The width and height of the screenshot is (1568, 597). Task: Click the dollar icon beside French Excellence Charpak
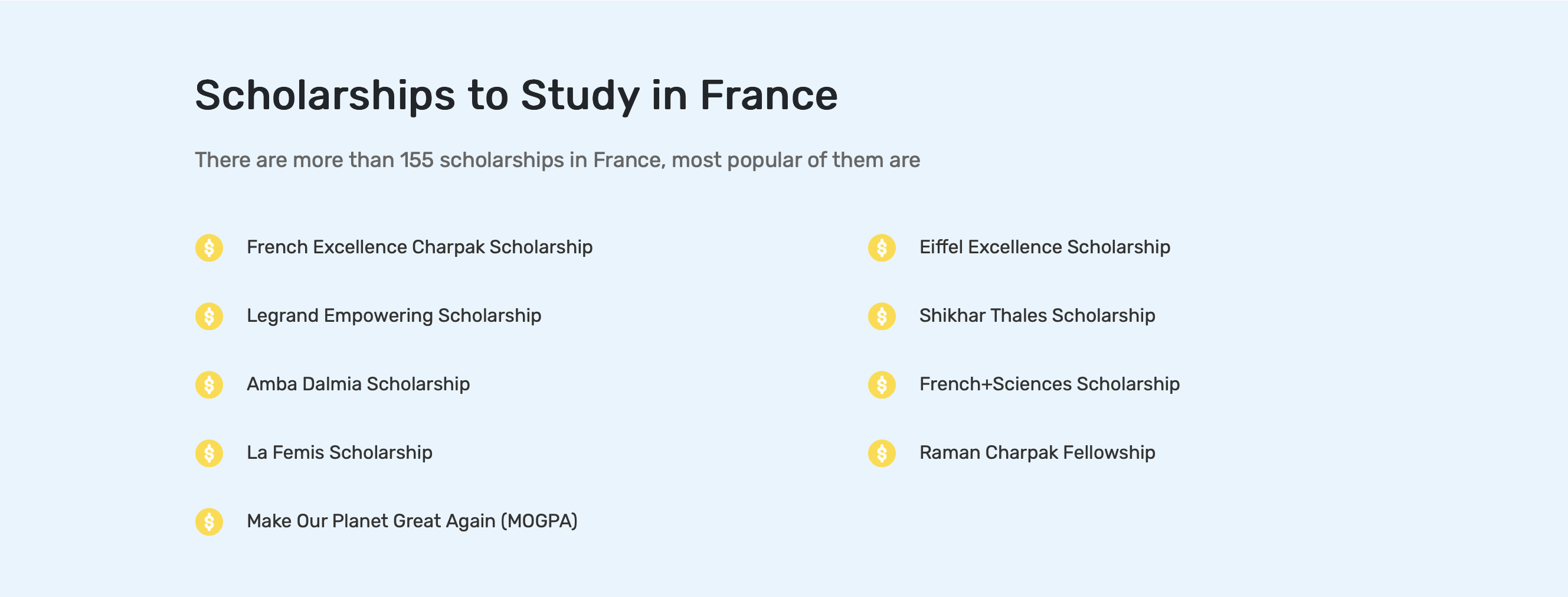[x=209, y=248]
